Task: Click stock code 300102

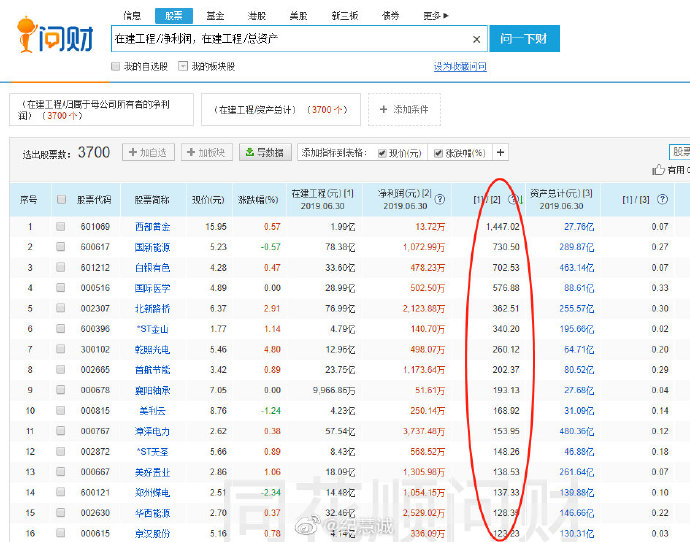Action: tap(95, 349)
